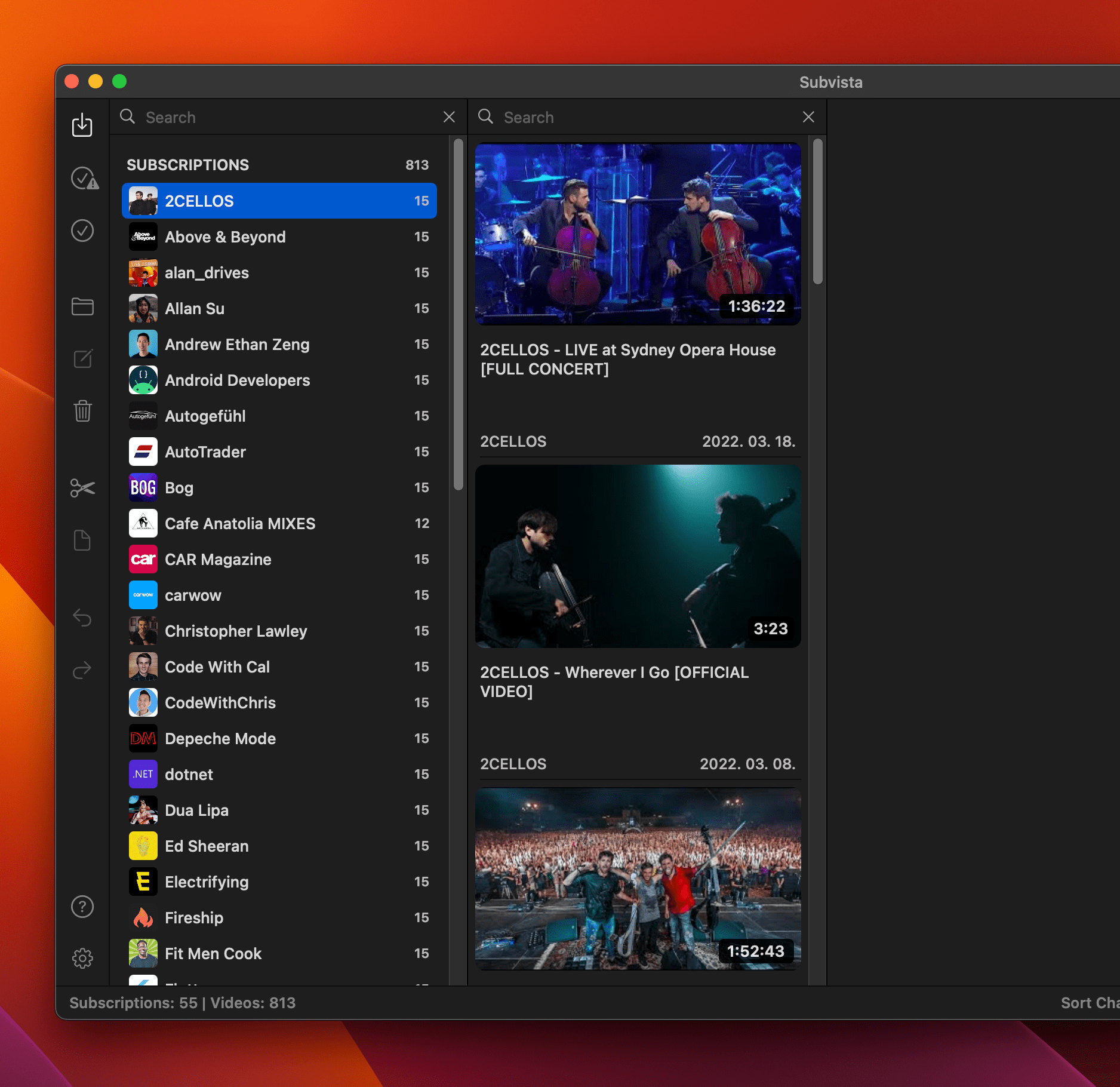1120x1087 pixels.
Task: Choose the Fireship subscription
Action: click(x=279, y=918)
